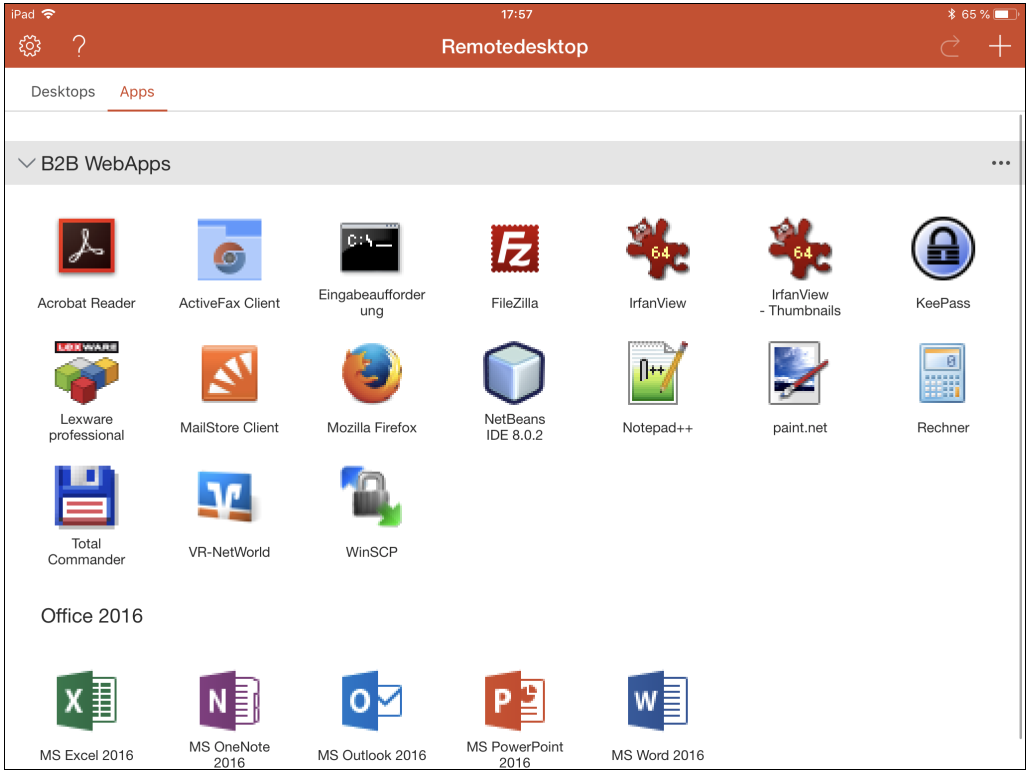Launch the Total Commander floppy icon
Viewport: 1031px width, 774px height.
[86, 496]
